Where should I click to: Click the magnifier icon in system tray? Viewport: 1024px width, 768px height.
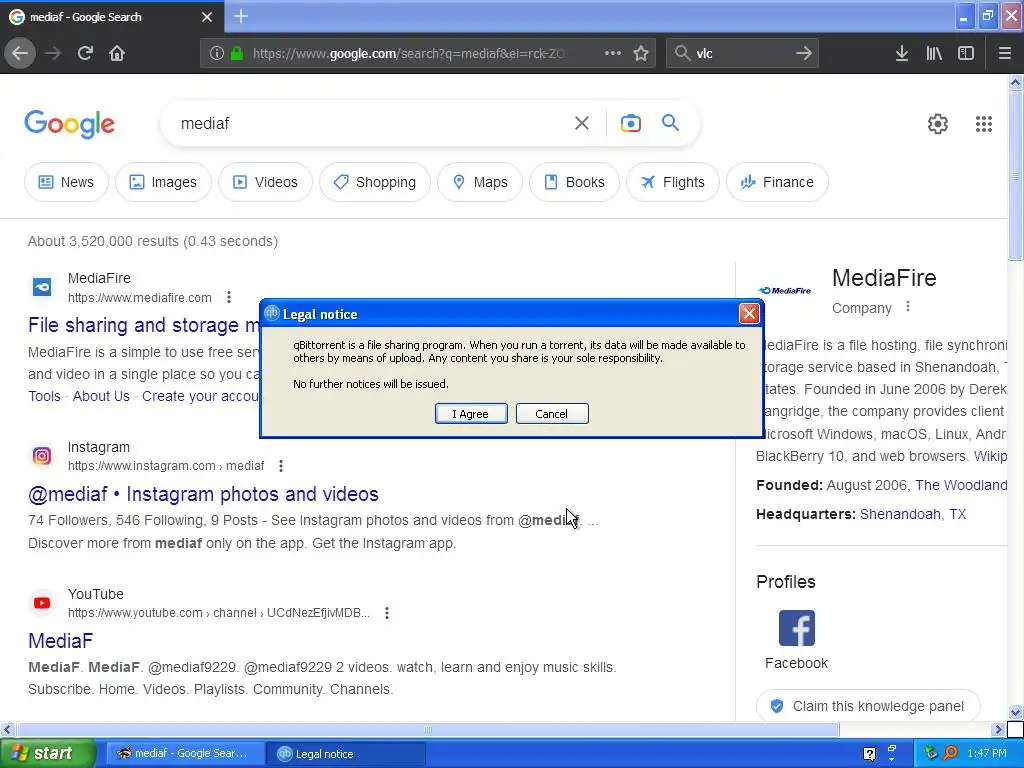click(950, 754)
